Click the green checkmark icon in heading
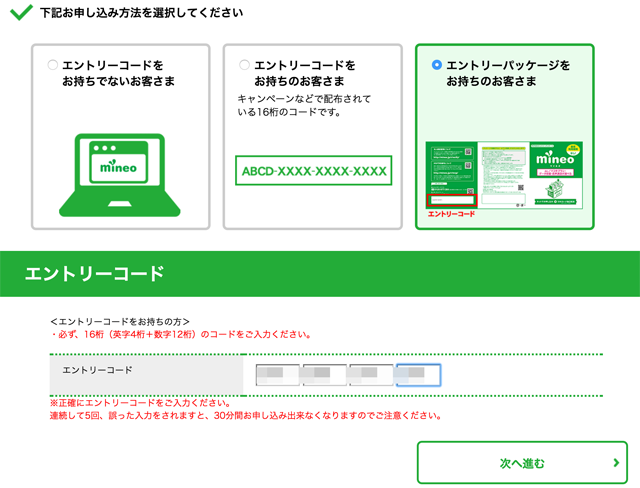 pyautogui.click(x=21, y=12)
